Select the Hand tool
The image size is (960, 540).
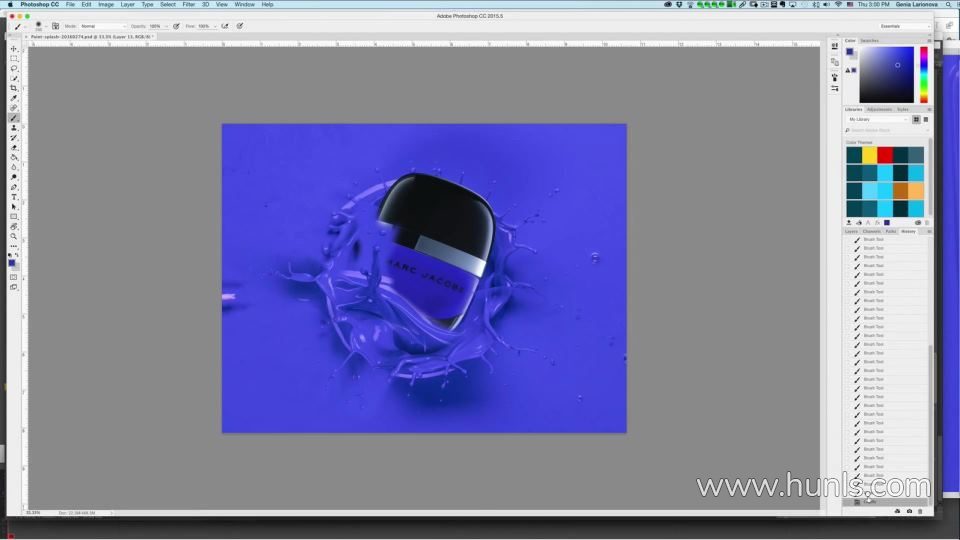pyautogui.click(x=13, y=227)
